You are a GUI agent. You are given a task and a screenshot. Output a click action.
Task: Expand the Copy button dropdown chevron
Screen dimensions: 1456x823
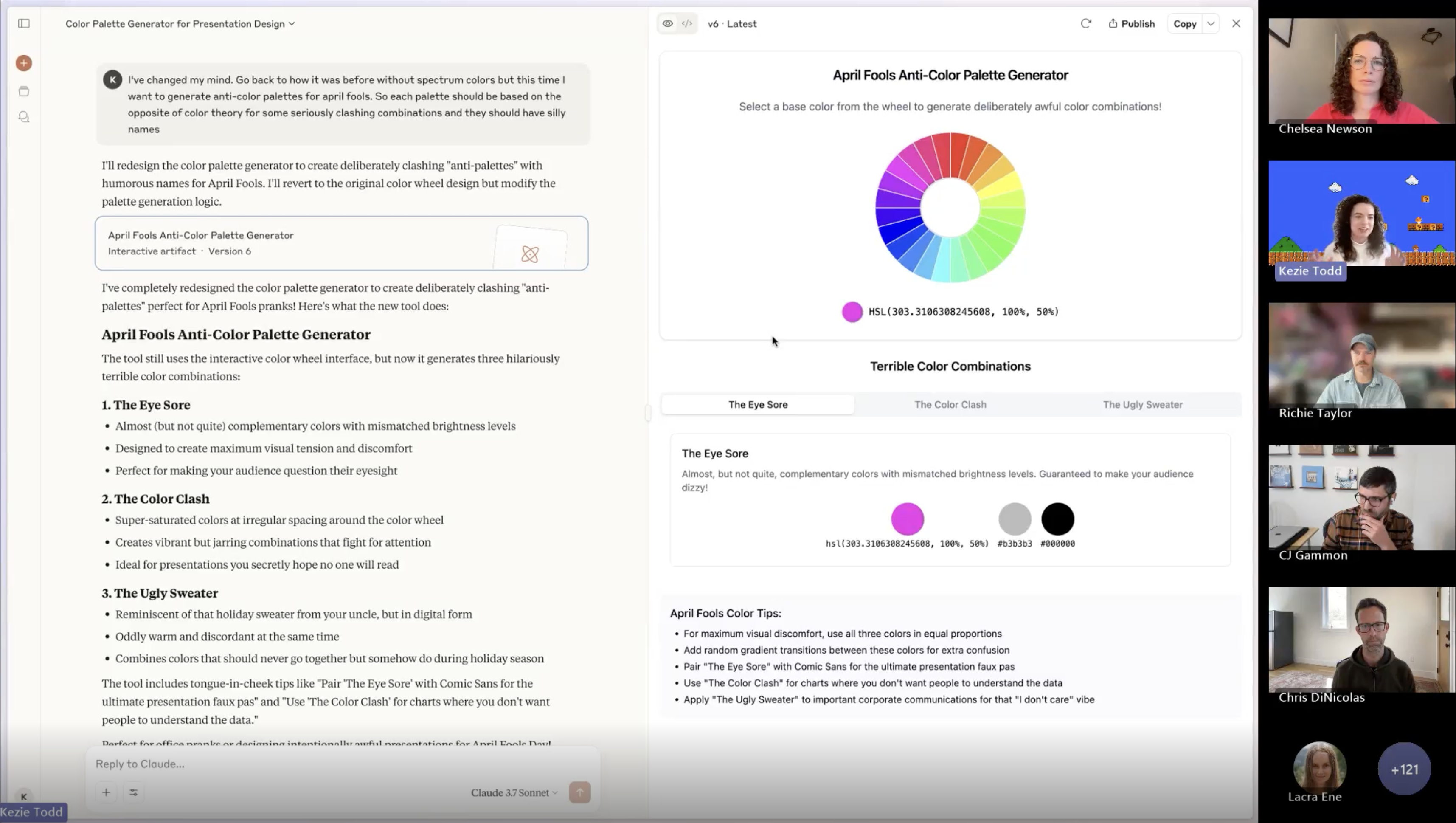(x=1211, y=23)
